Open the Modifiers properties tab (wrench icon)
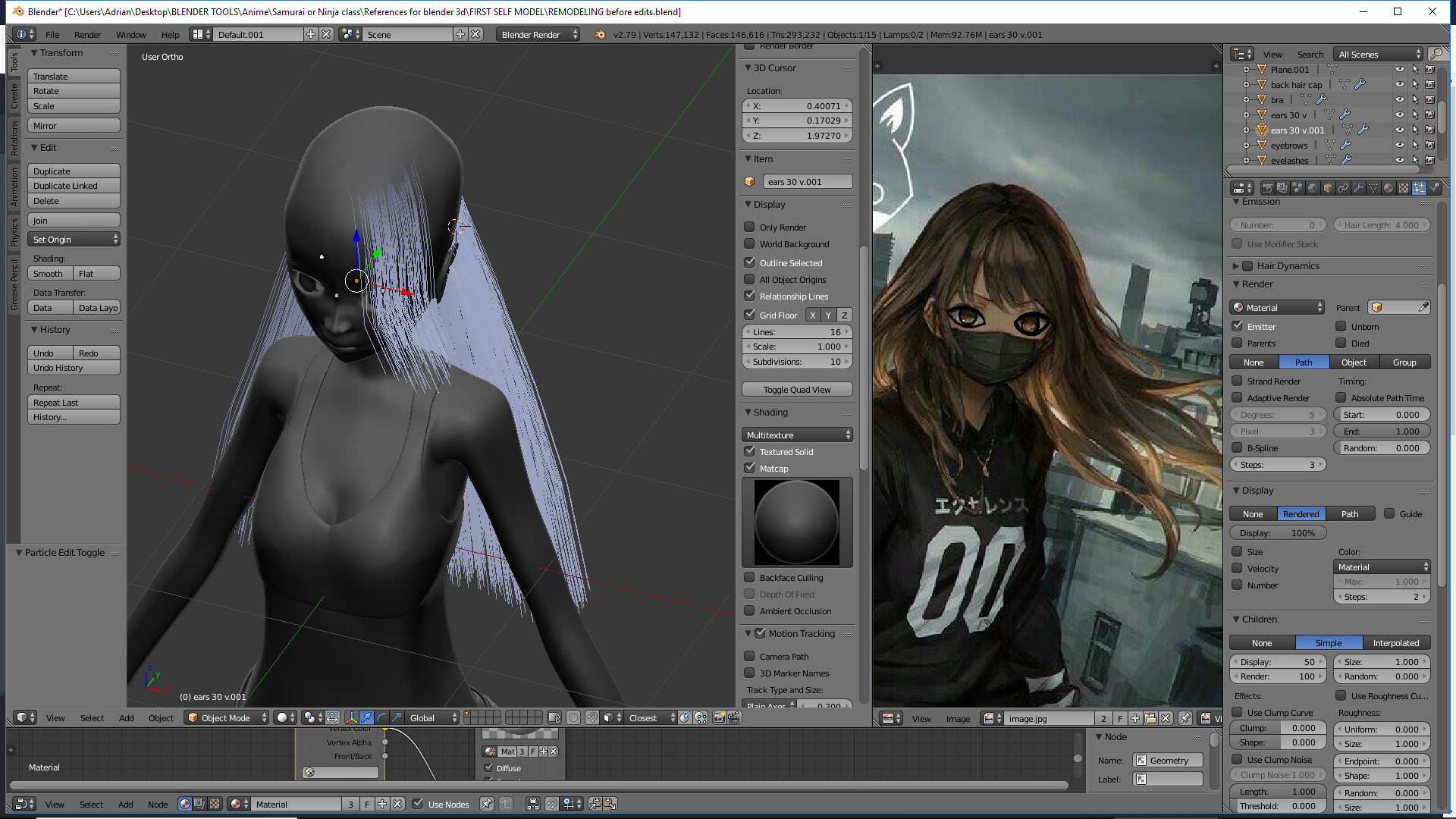The image size is (1456, 819). pos(1358,188)
